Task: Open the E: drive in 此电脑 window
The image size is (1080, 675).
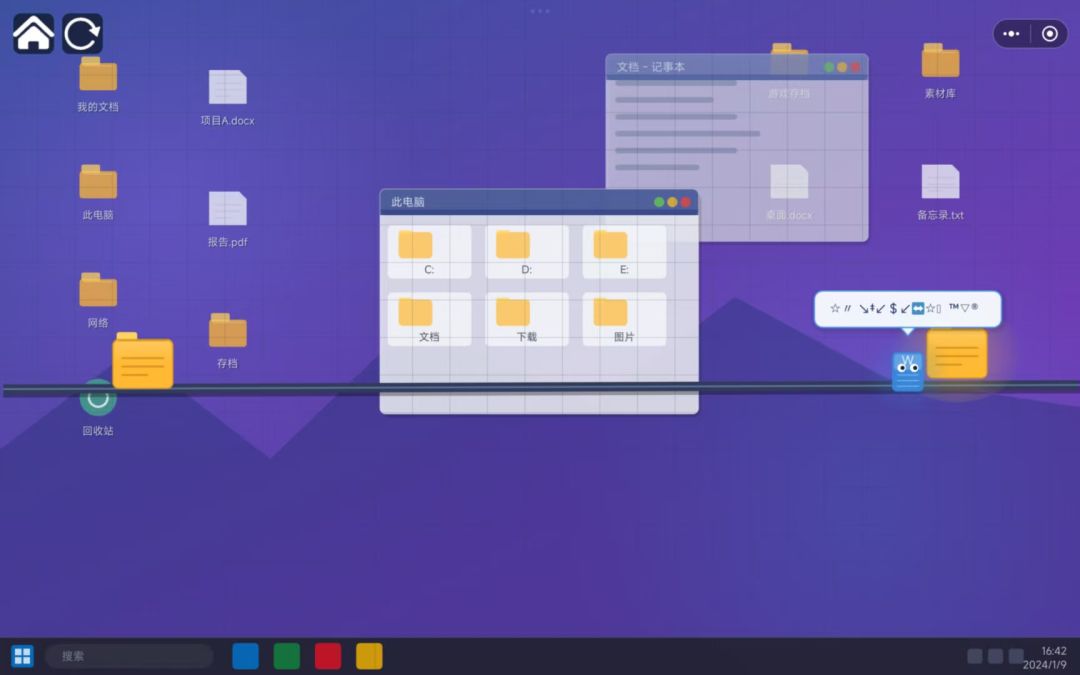Action: click(x=624, y=252)
